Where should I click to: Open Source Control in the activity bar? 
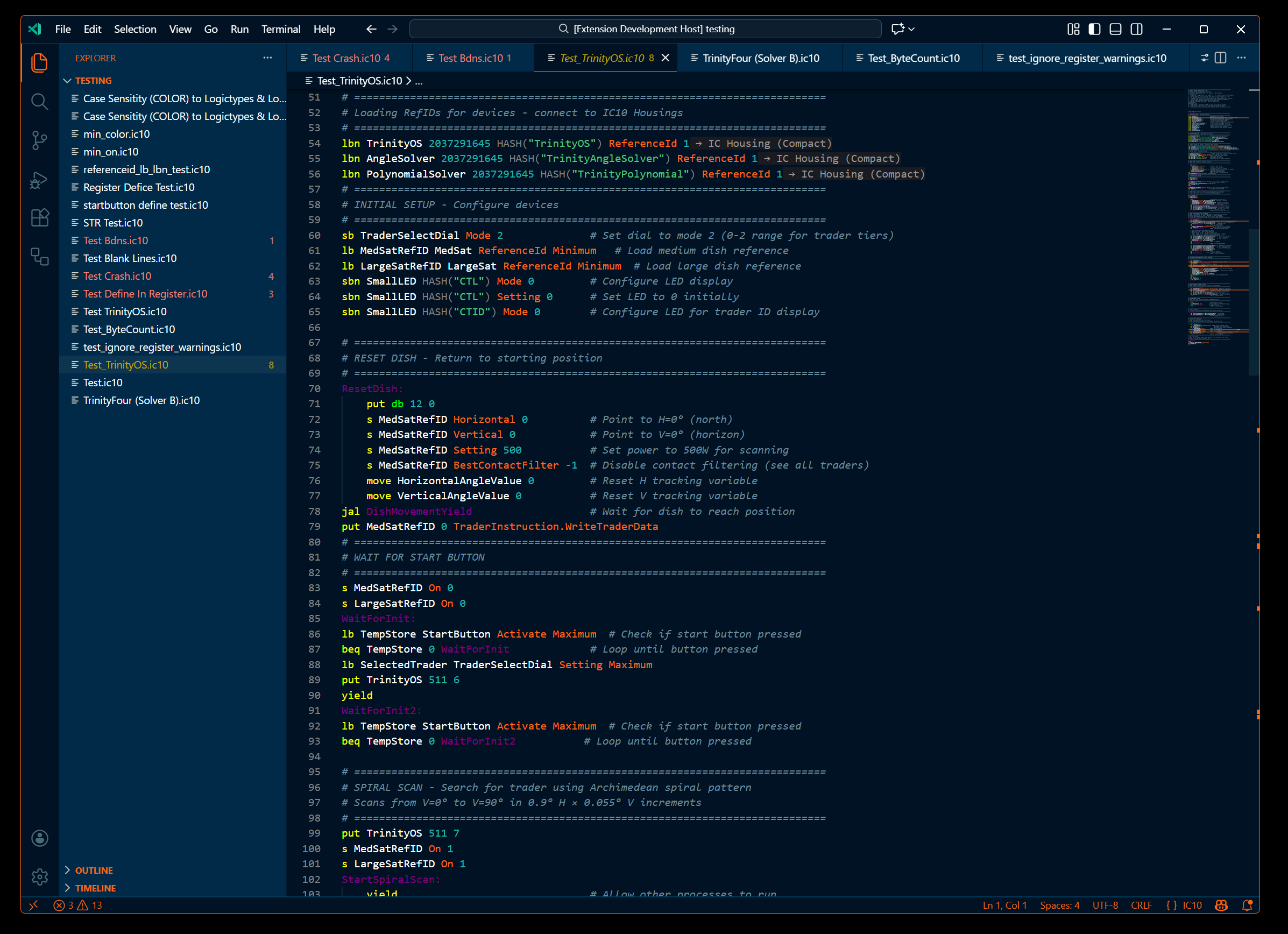(x=39, y=140)
